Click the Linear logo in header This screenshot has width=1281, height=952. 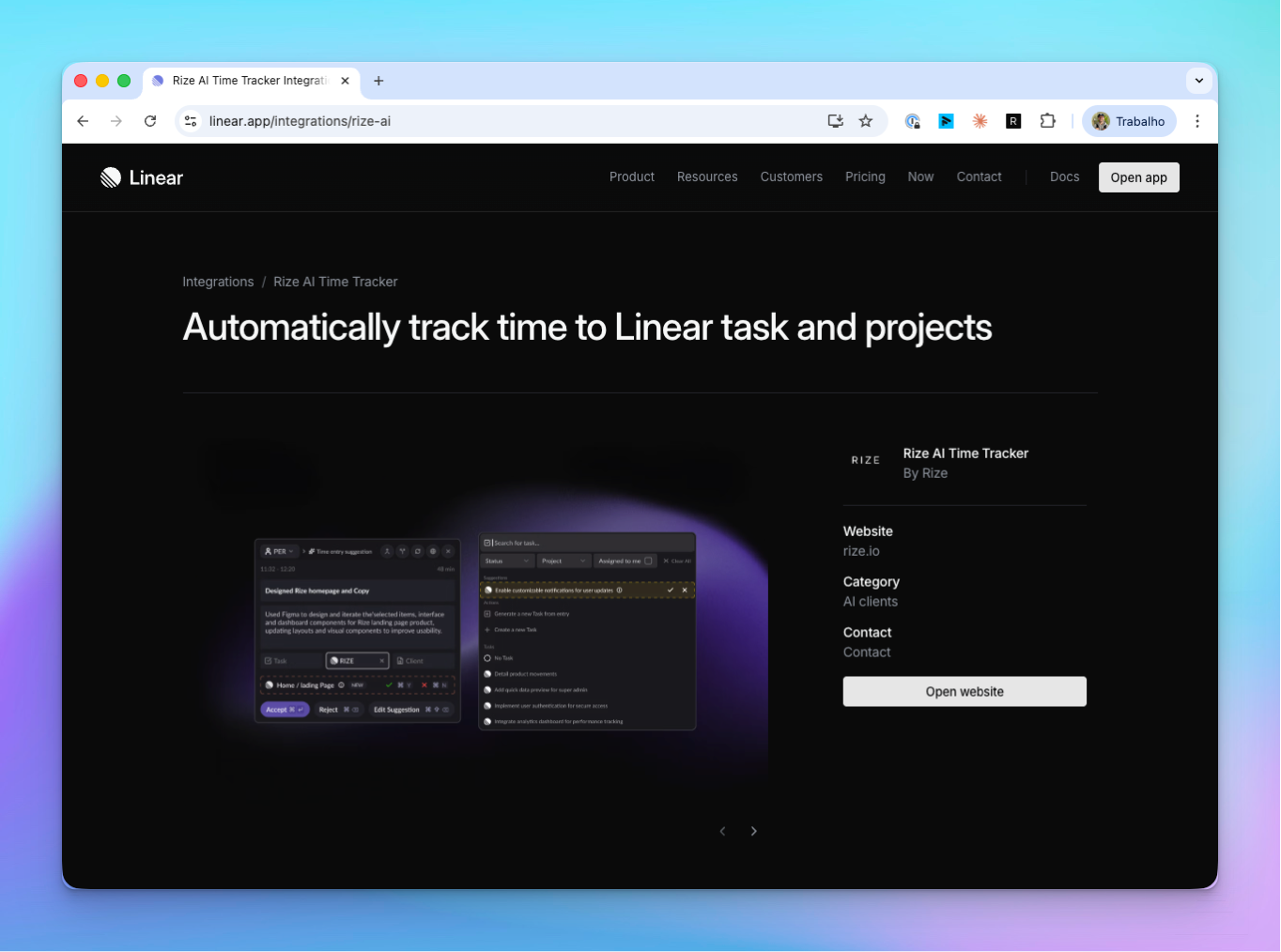[142, 177]
